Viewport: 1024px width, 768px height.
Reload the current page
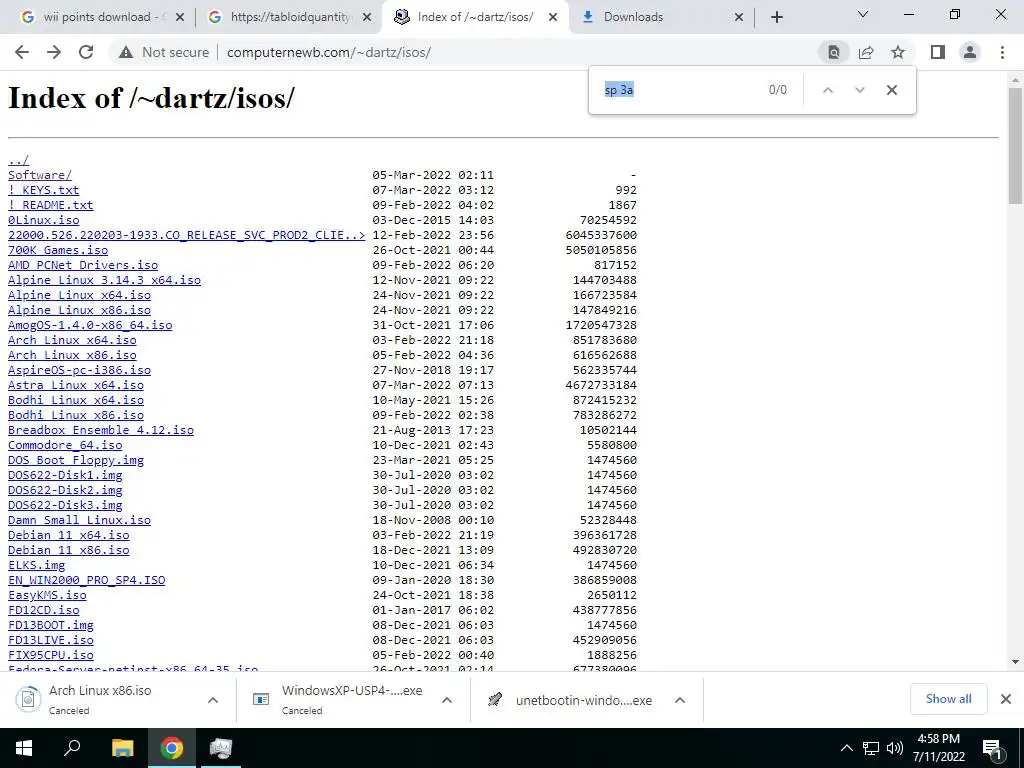(x=86, y=52)
